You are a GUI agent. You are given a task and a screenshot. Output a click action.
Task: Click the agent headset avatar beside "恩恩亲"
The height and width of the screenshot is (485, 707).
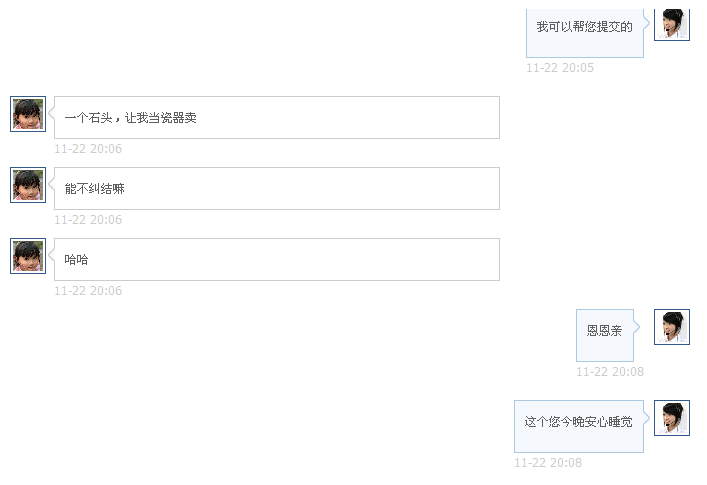point(671,327)
